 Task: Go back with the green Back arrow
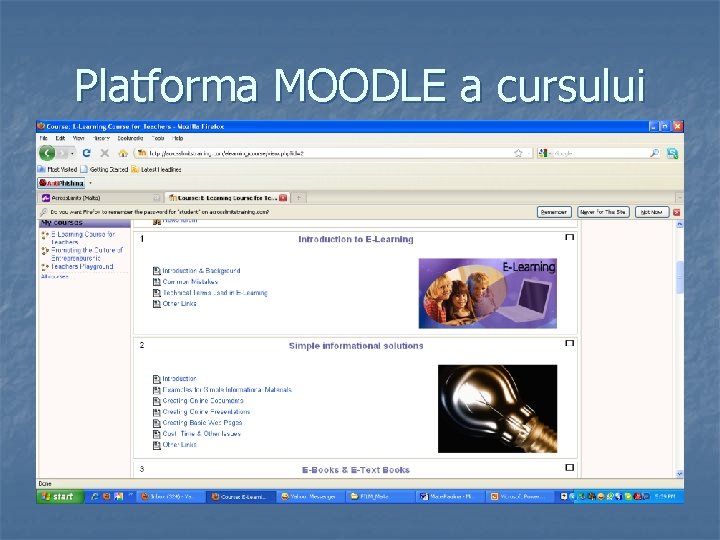click(47, 153)
